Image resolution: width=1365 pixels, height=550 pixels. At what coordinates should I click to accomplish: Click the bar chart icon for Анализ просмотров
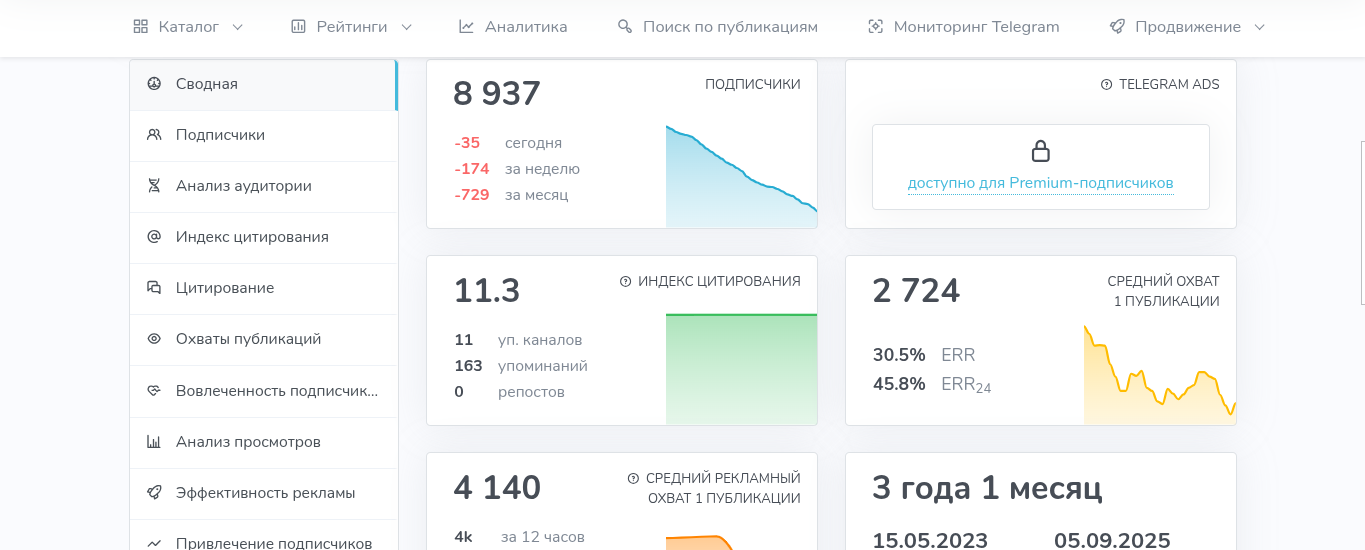click(154, 442)
